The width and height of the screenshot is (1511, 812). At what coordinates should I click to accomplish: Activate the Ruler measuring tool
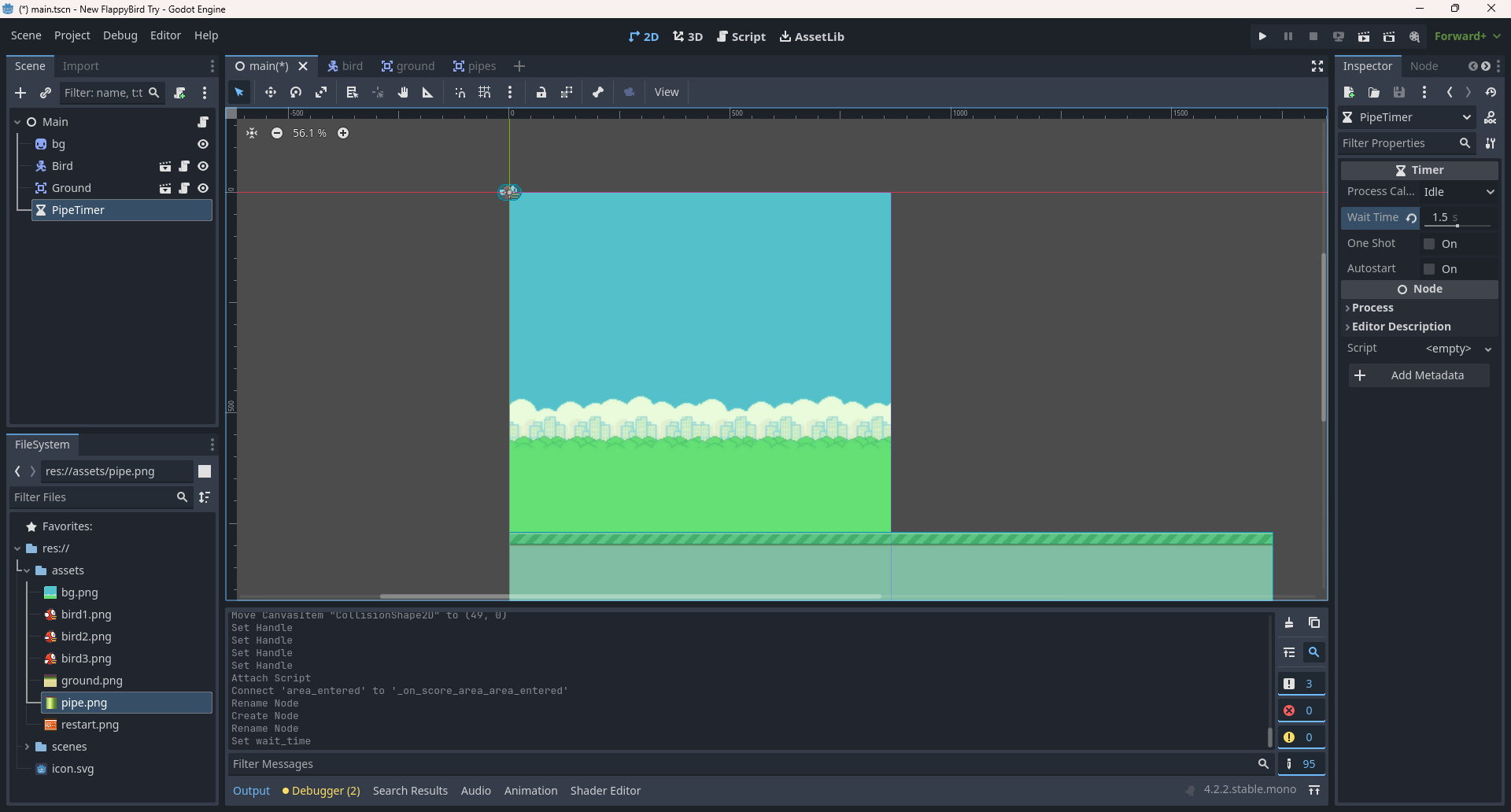point(428,93)
